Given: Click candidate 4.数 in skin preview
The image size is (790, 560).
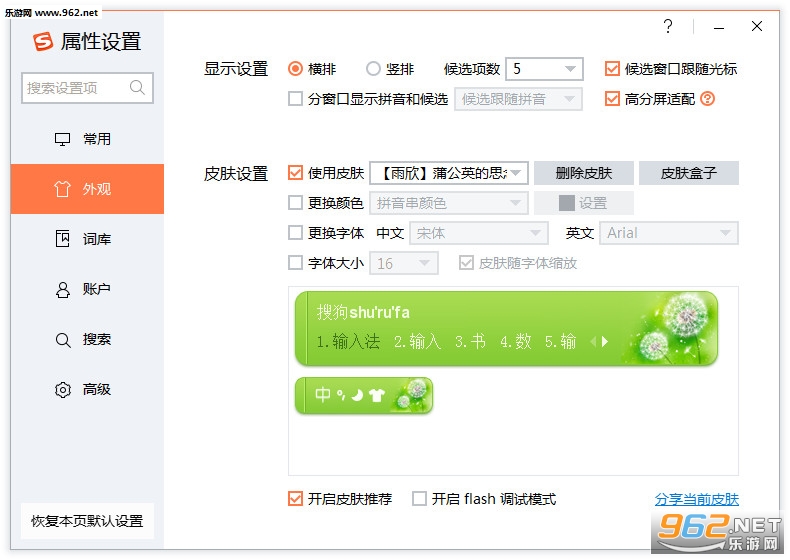Looking at the screenshot, I should tap(515, 341).
